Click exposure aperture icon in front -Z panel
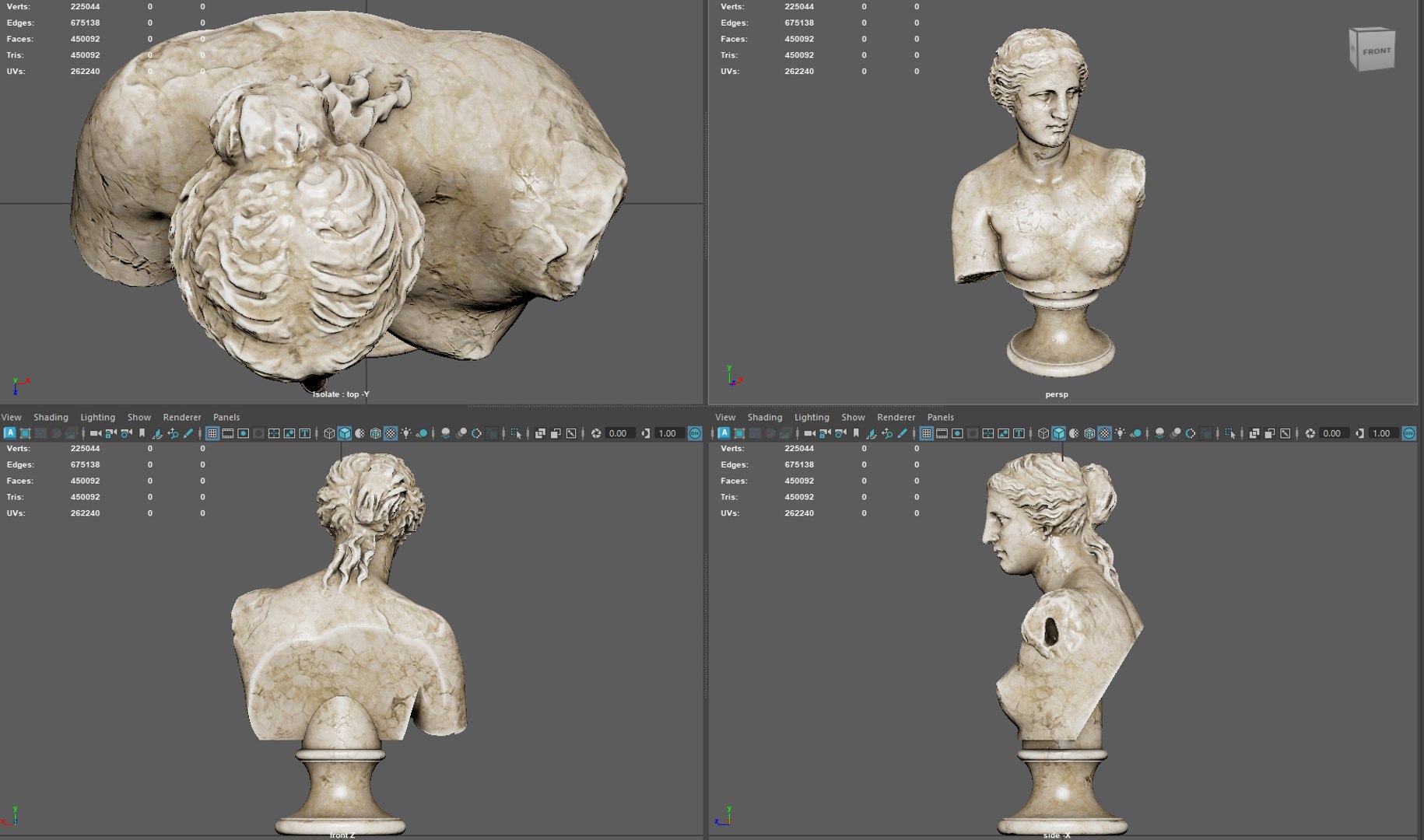The height and width of the screenshot is (840, 1424). tap(596, 433)
